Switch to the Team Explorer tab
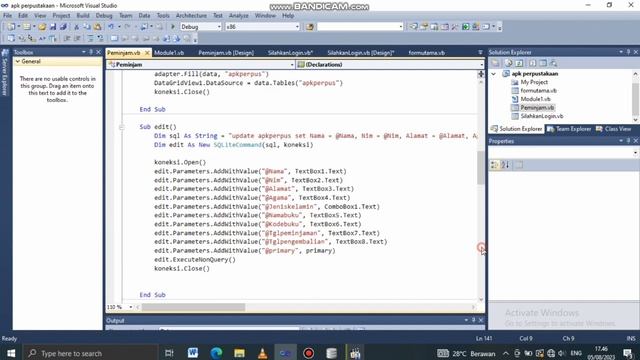This screenshot has width=640, height=360. (569, 129)
